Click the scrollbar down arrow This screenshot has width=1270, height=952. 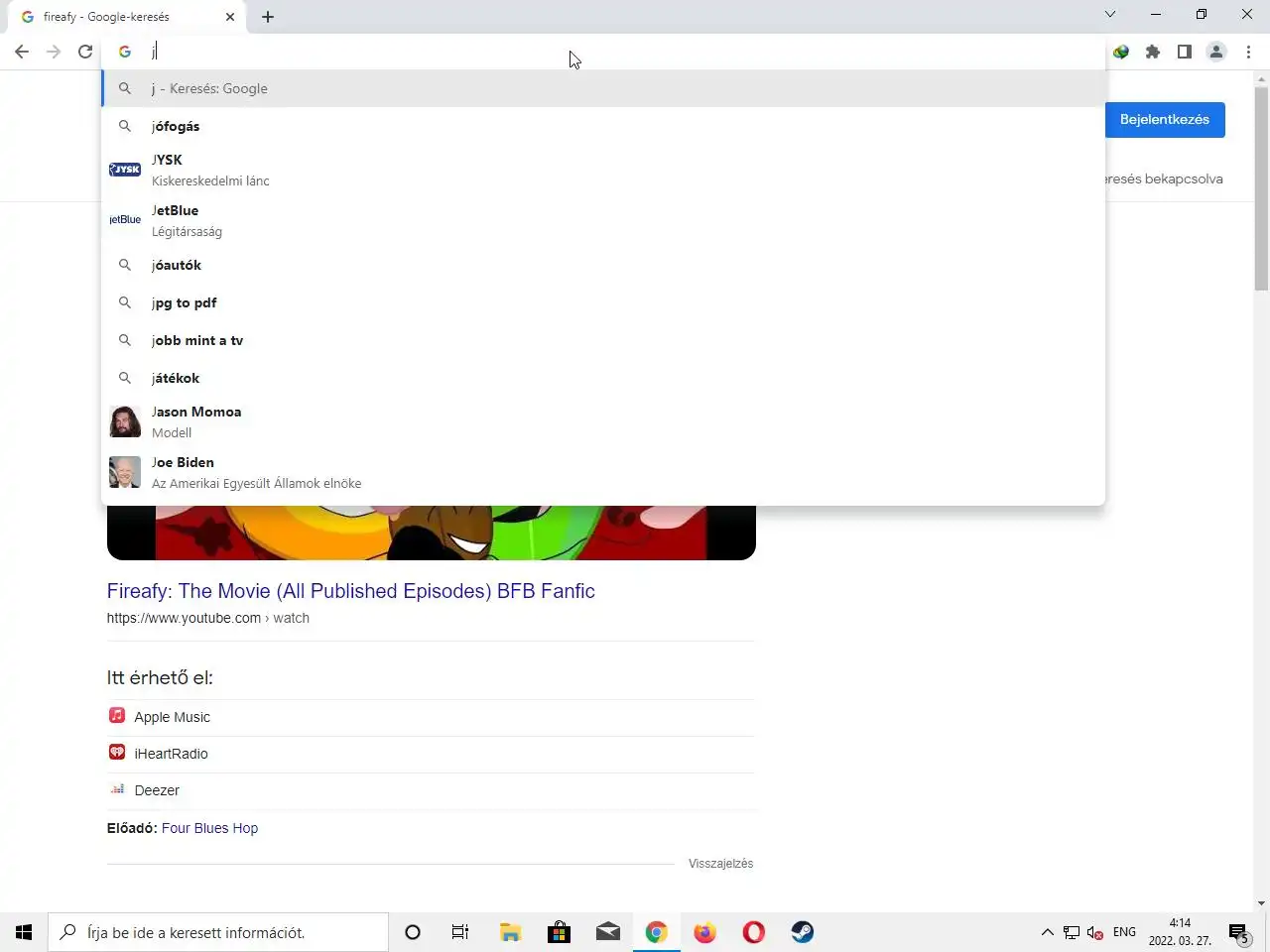tap(1261, 903)
